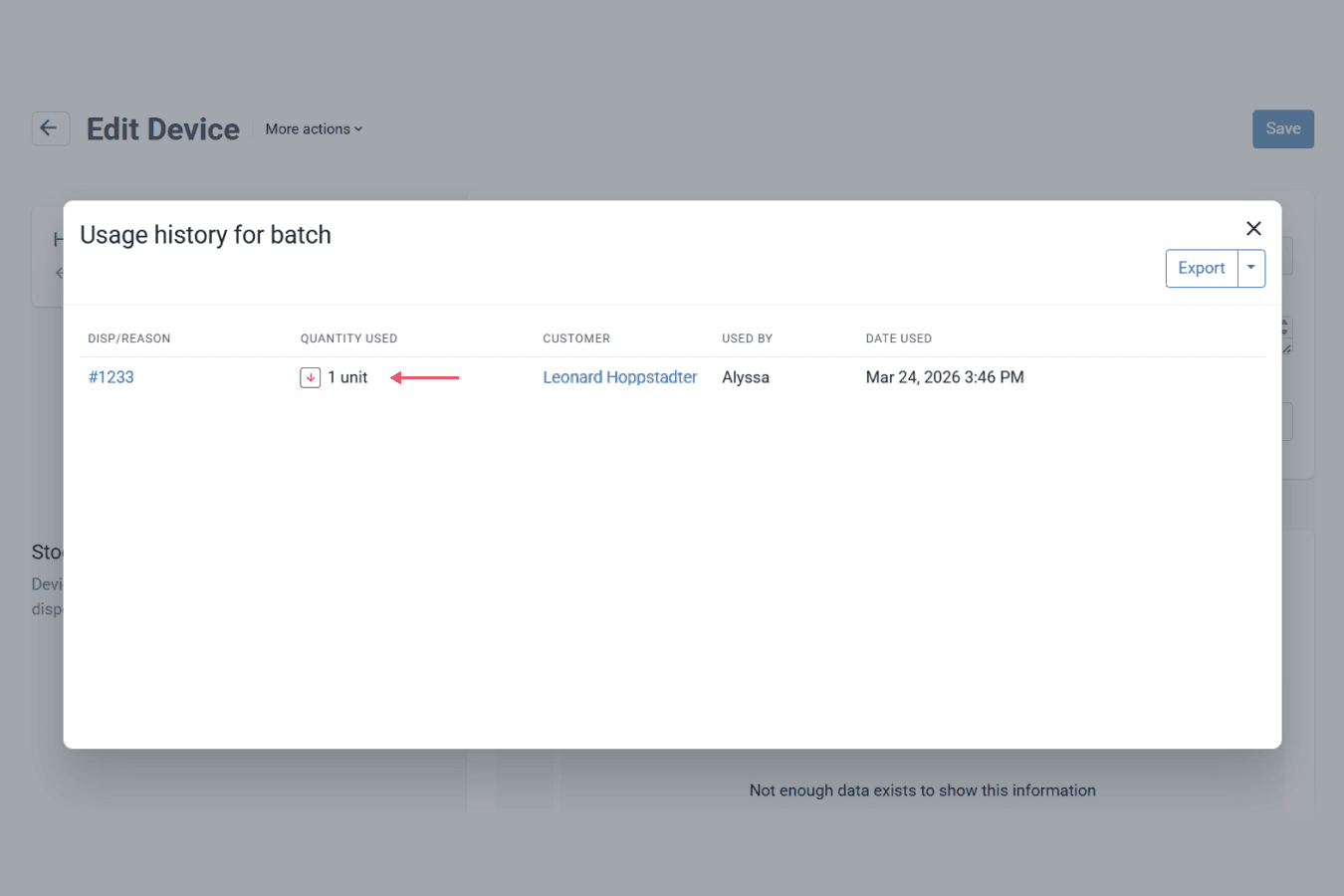1344x896 pixels.
Task: Select the QUANTITY USED column header
Action: pyautogui.click(x=348, y=338)
